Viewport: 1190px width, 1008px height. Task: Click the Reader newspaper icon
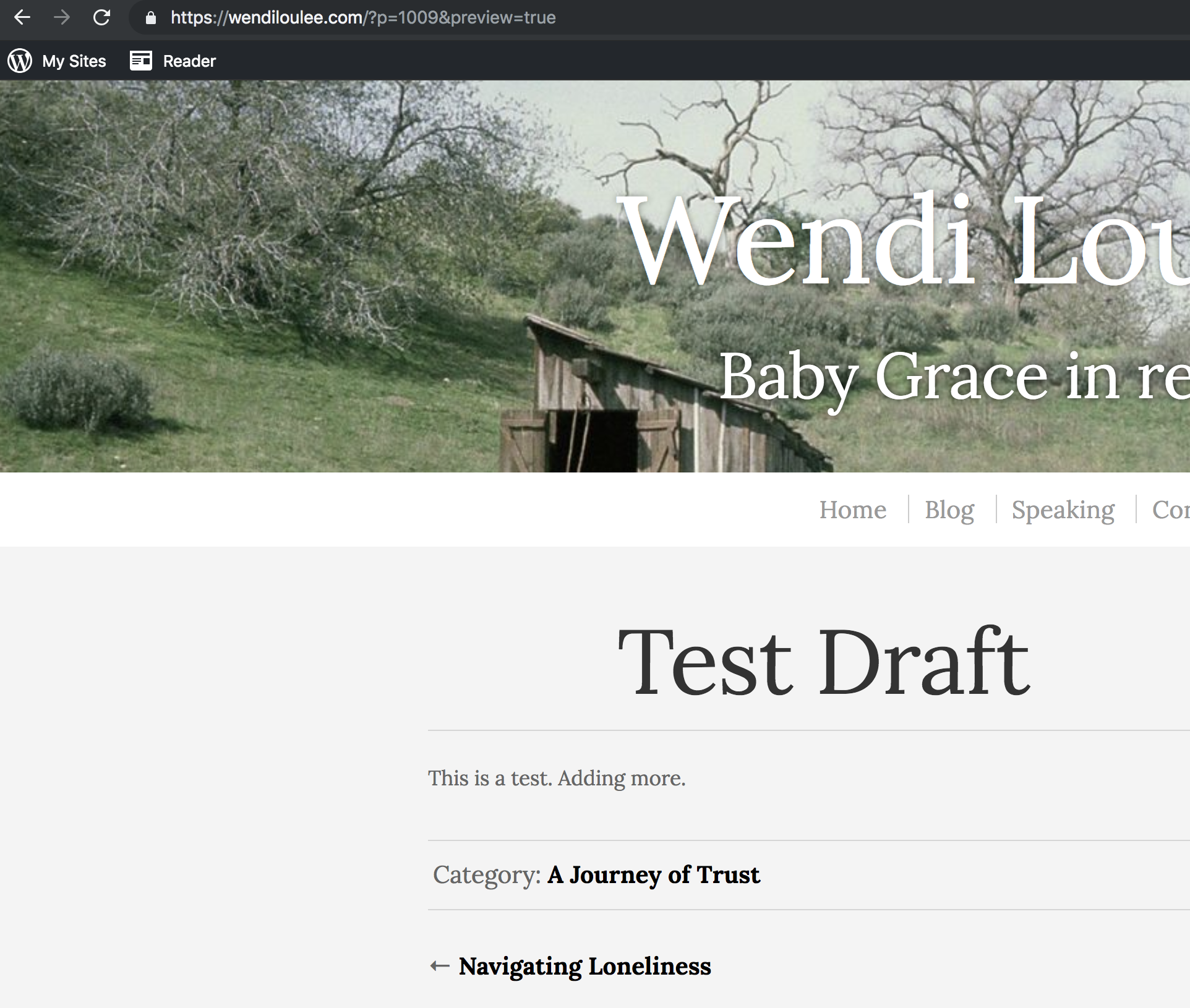tap(141, 61)
